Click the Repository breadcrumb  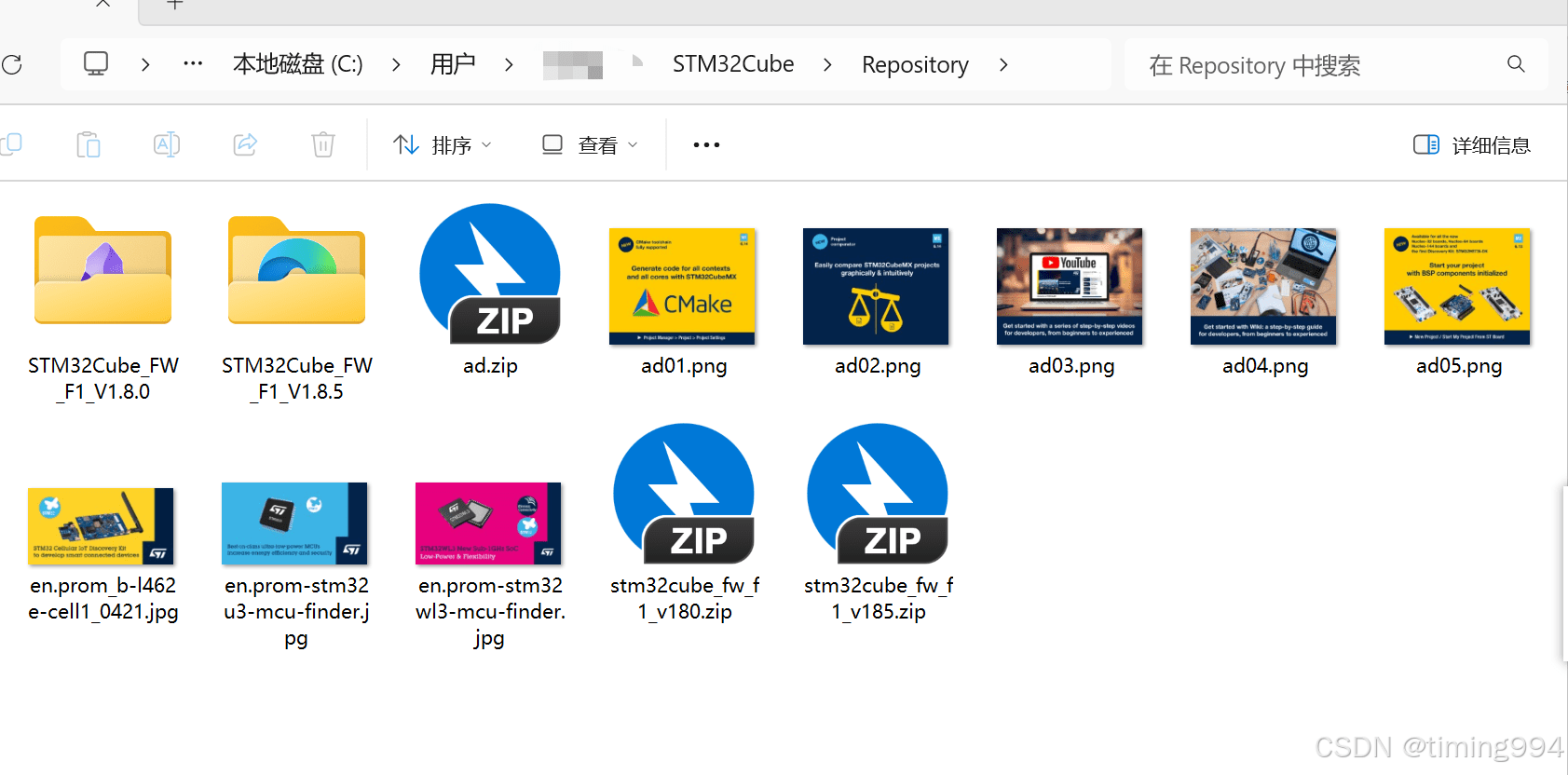[915, 64]
